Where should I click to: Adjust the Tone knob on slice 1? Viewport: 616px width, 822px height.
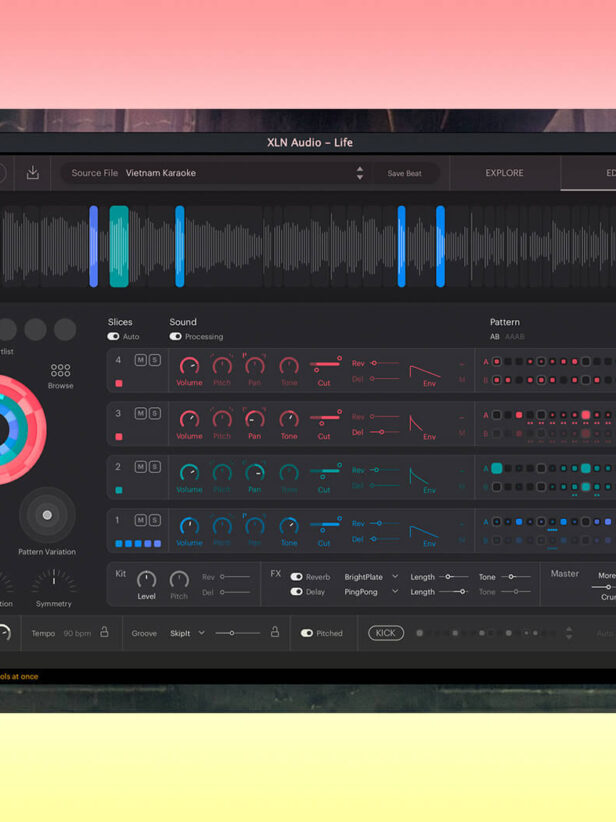(x=289, y=526)
